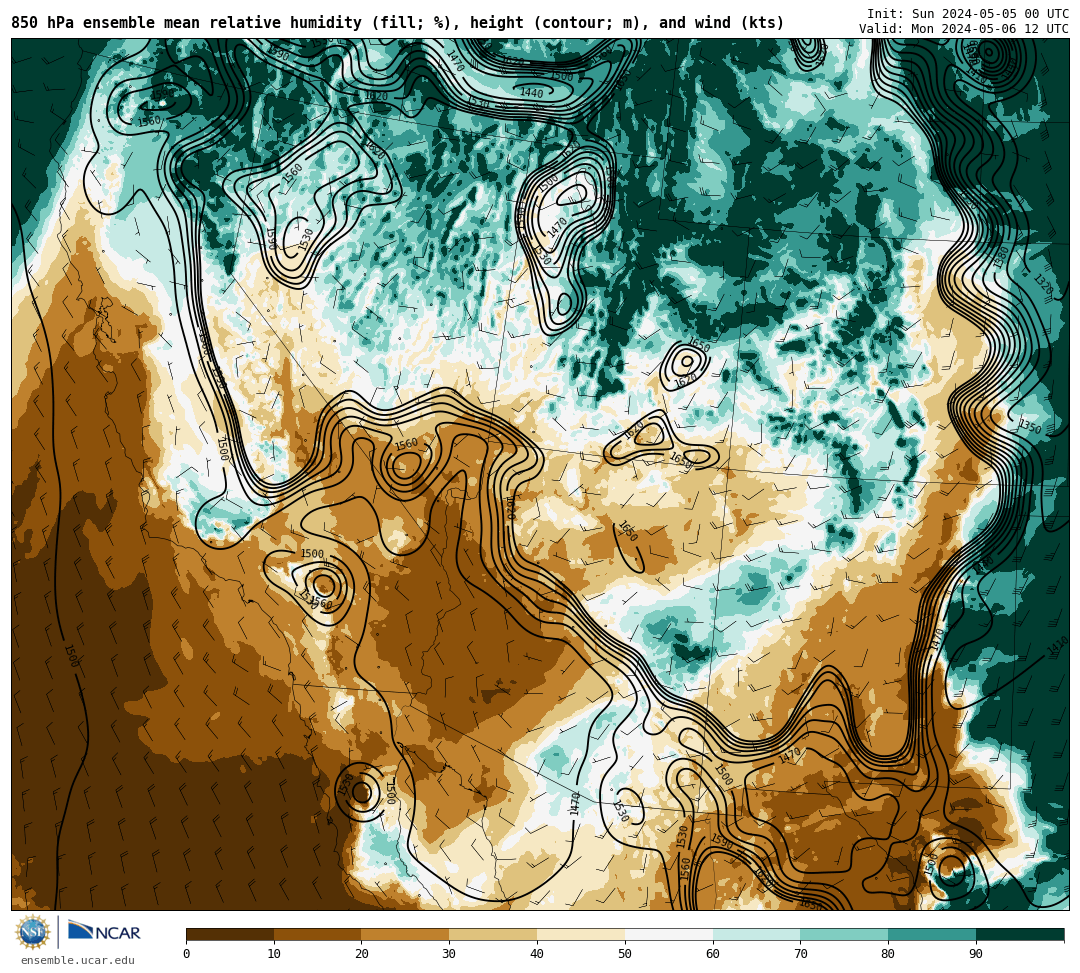
Task: Click the 30-40 tan colorbar segment
Action: [x=493, y=934]
